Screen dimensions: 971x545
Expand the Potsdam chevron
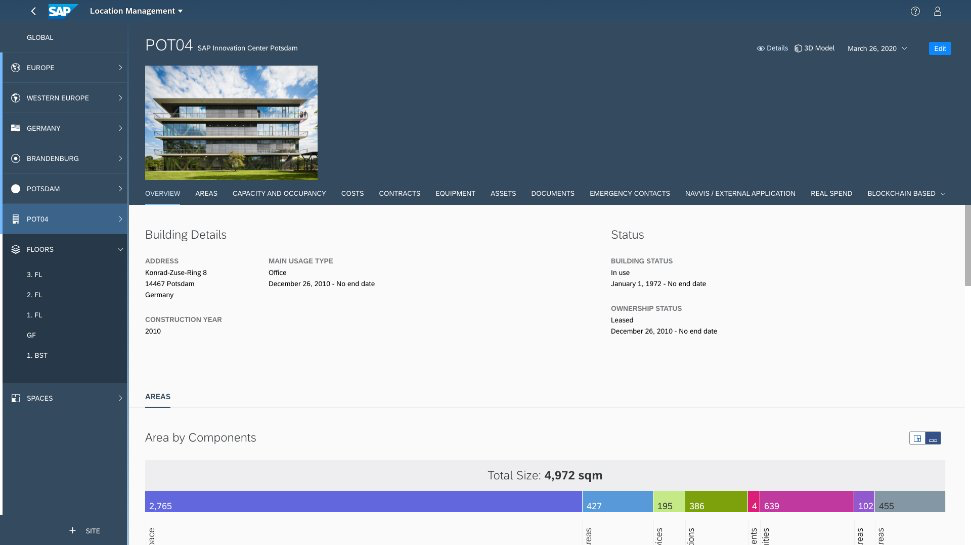[x=120, y=189]
